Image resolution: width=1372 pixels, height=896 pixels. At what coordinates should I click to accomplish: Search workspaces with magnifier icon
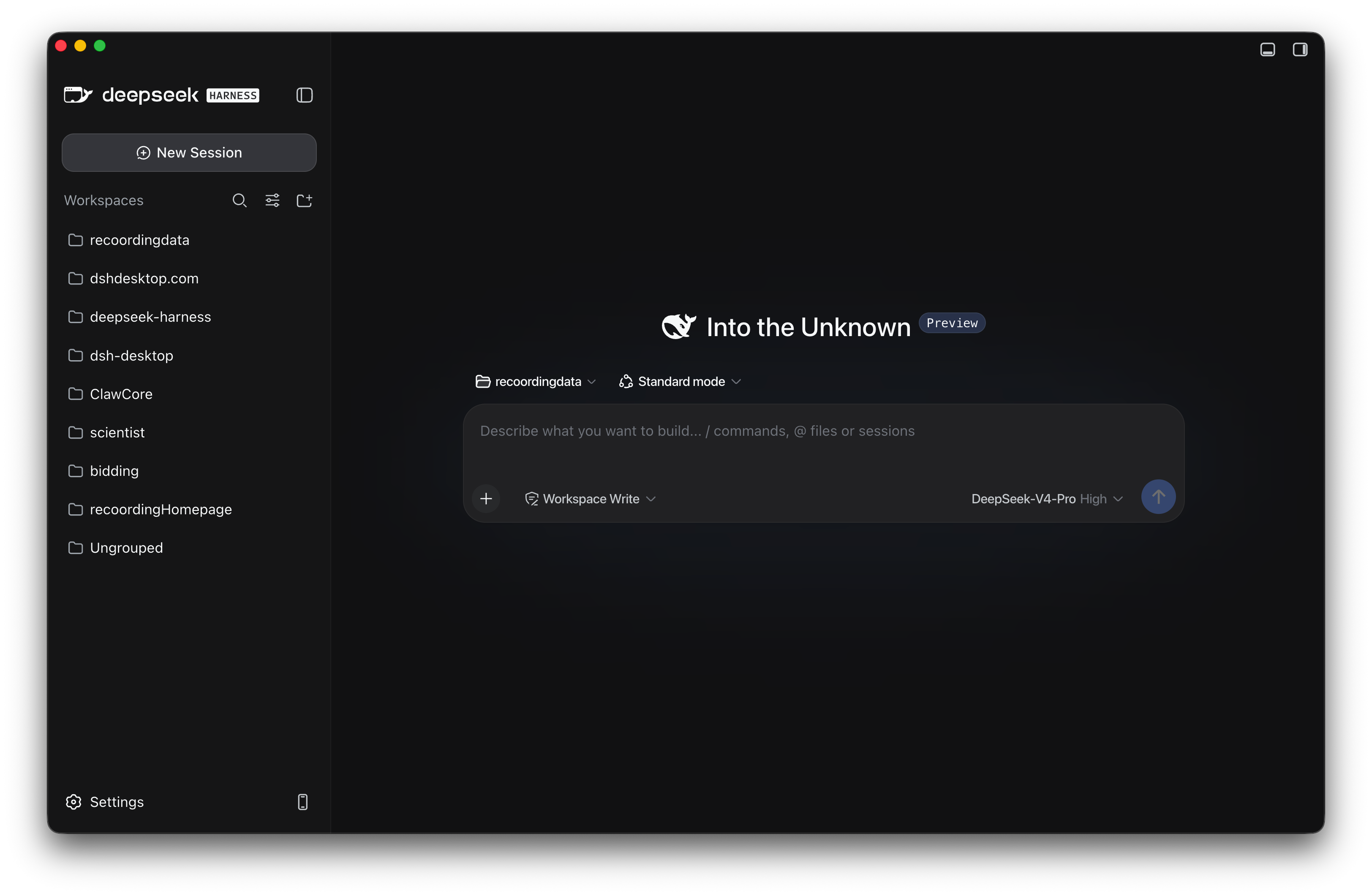tap(239, 201)
